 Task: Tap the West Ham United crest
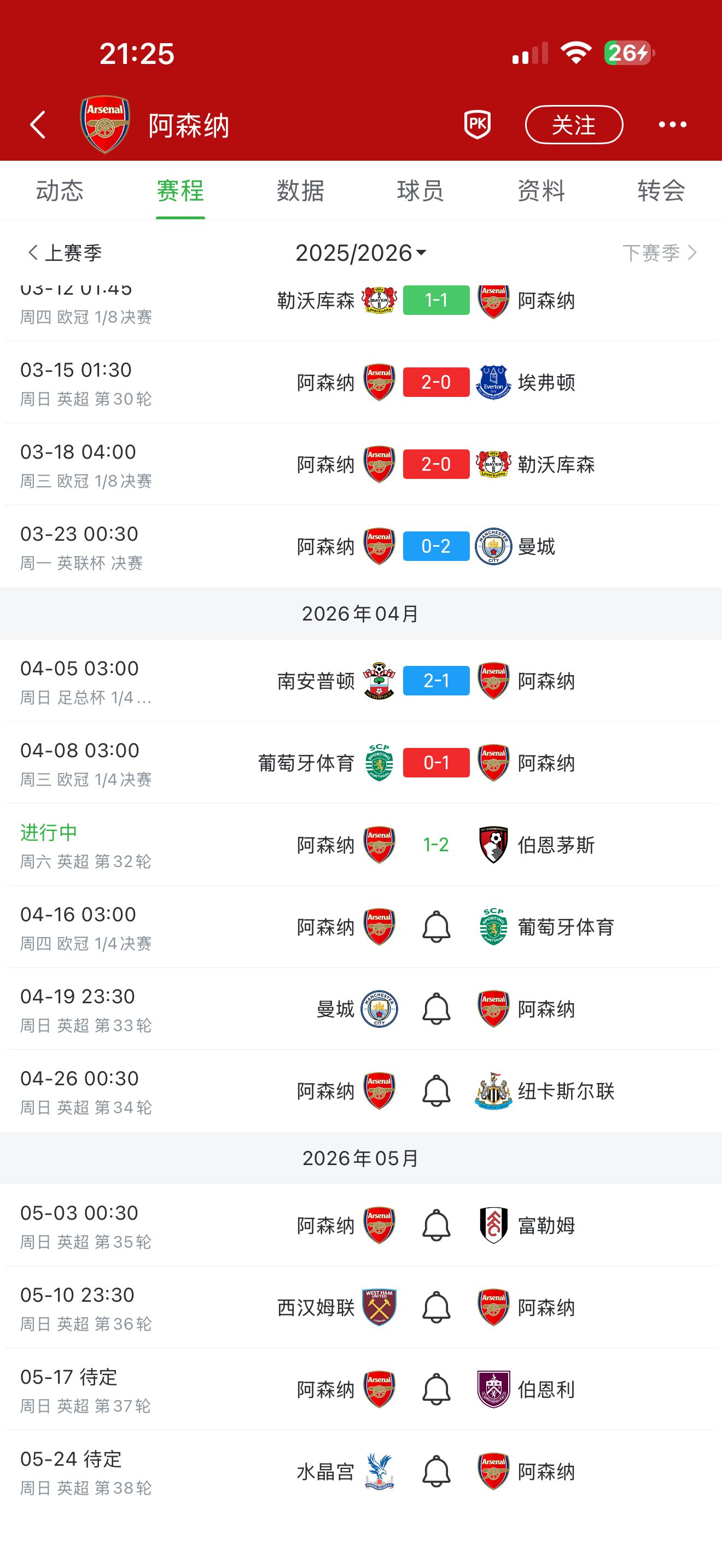pos(379,1307)
